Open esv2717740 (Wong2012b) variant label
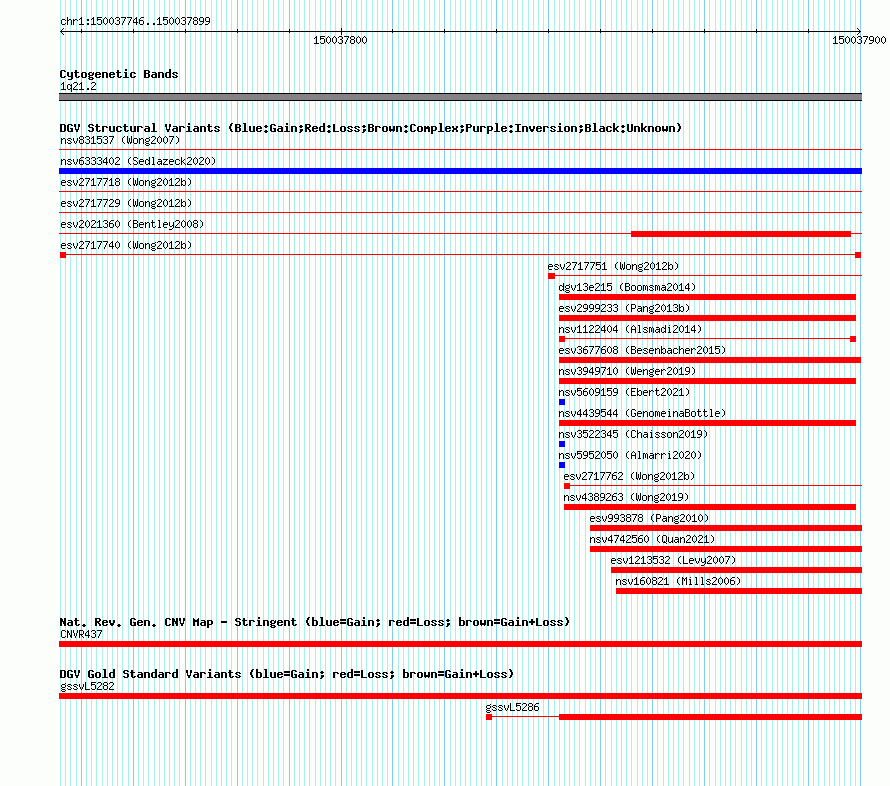 click(126, 245)
